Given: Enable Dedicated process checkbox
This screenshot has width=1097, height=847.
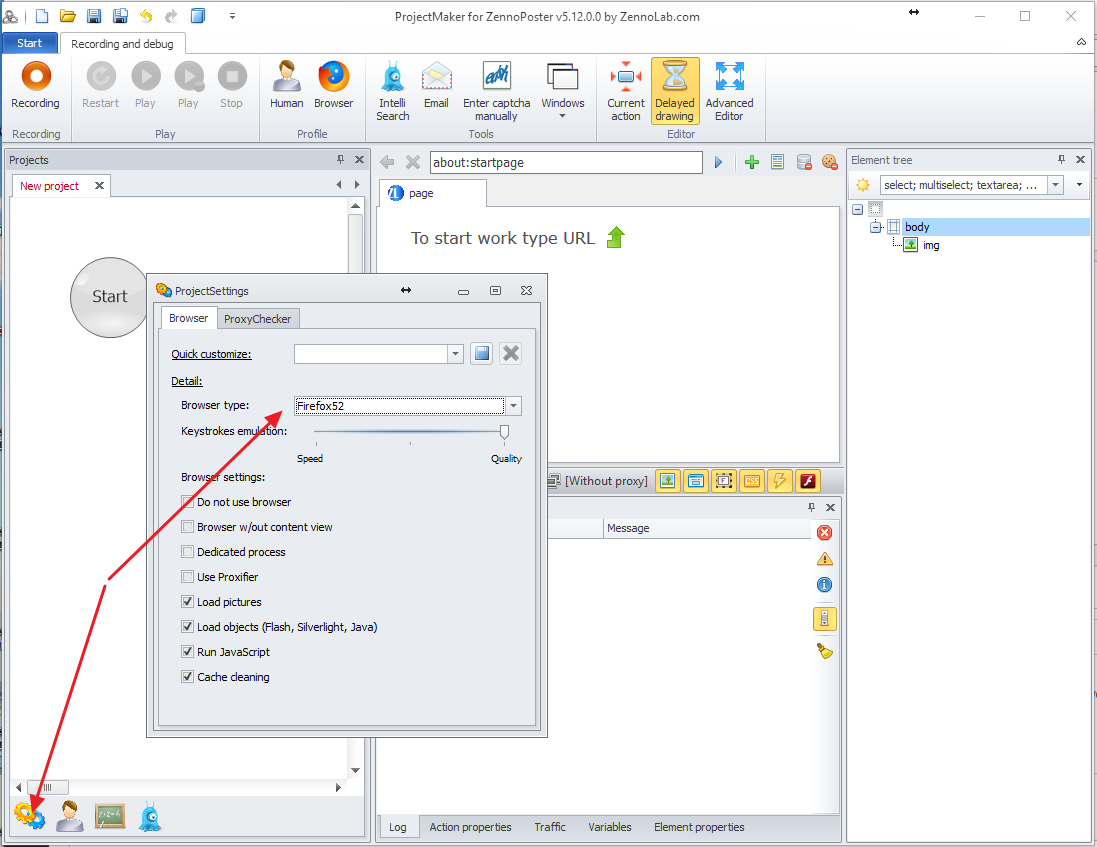Looking at the screenshot, I should (x=187, y=552).
